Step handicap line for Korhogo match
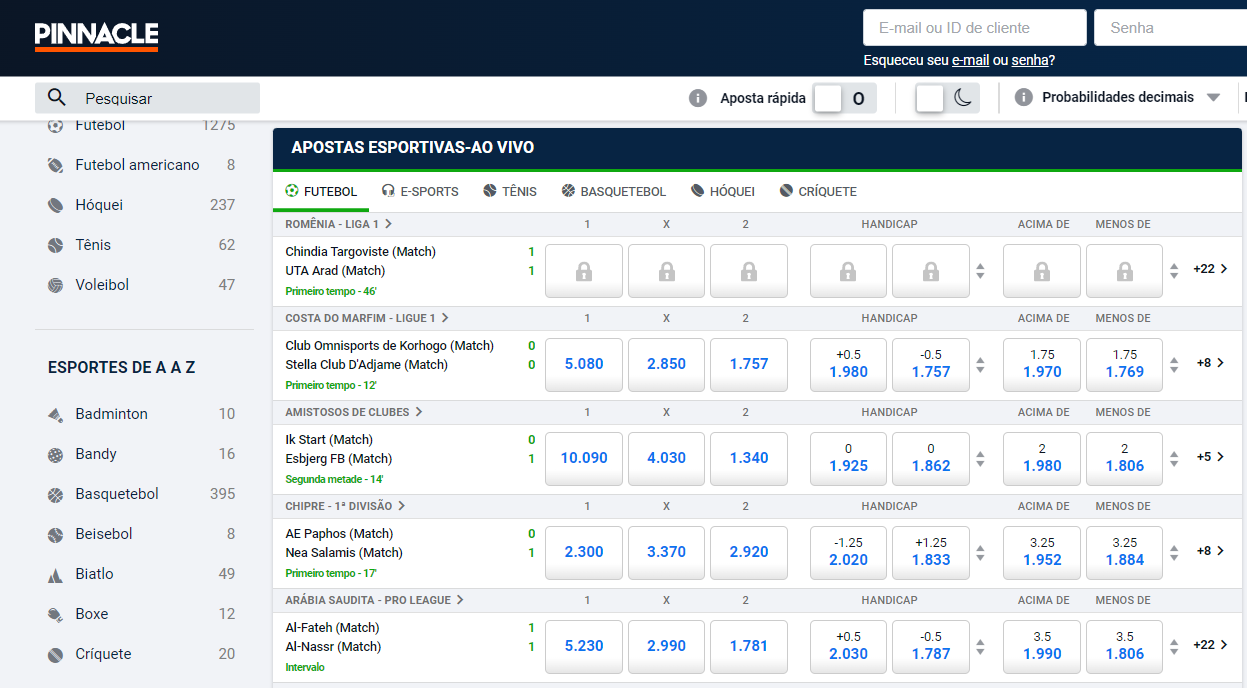The image size is (1247, 688). click(x=980, y=365)
